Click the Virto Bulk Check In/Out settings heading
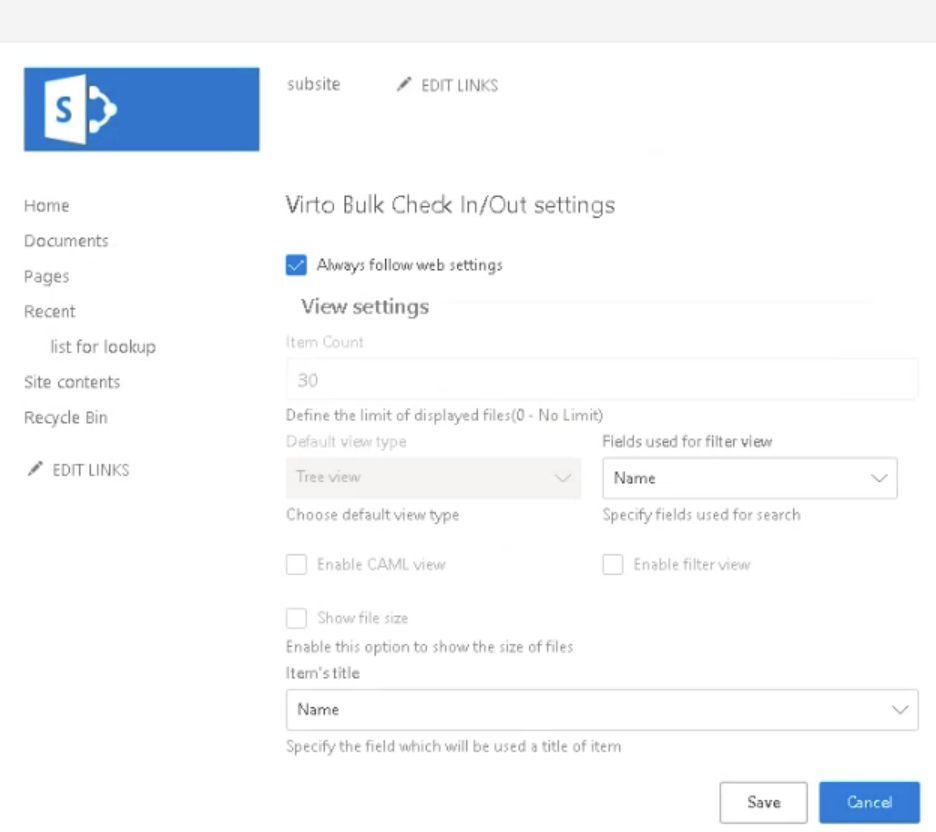 click(450, 205)
